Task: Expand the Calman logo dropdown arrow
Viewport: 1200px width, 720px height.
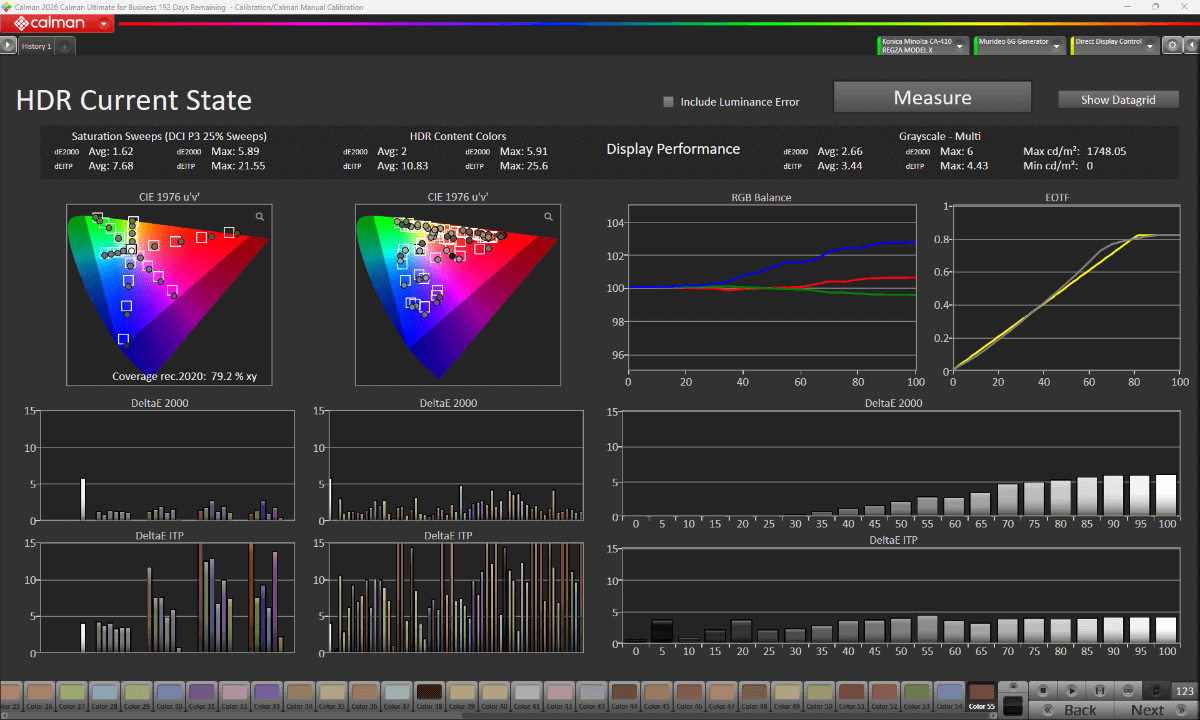Action: point(104,23)
